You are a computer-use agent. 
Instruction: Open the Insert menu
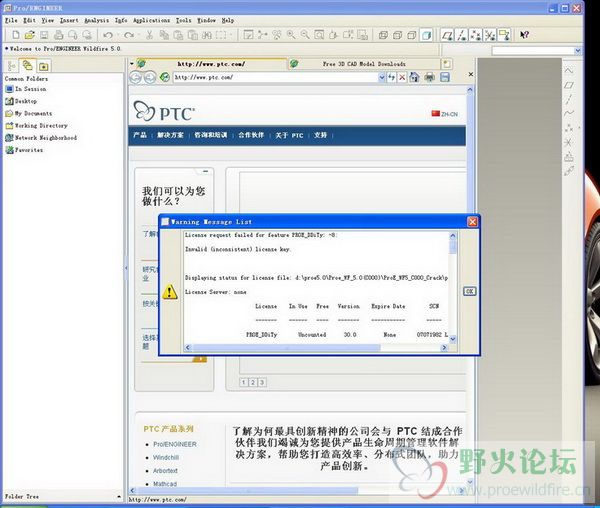[69, 20]
